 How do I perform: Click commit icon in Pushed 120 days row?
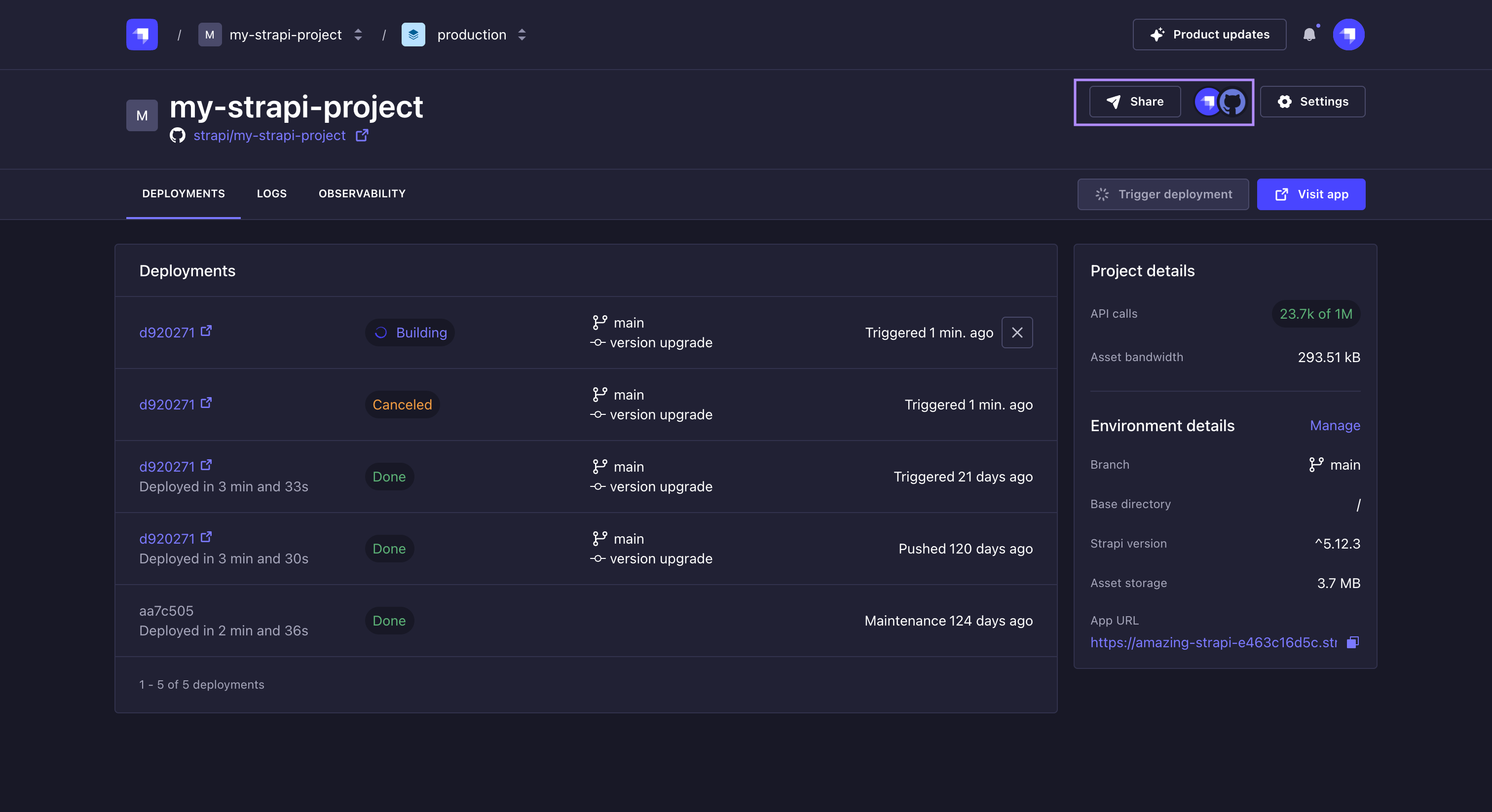[597, 559]
